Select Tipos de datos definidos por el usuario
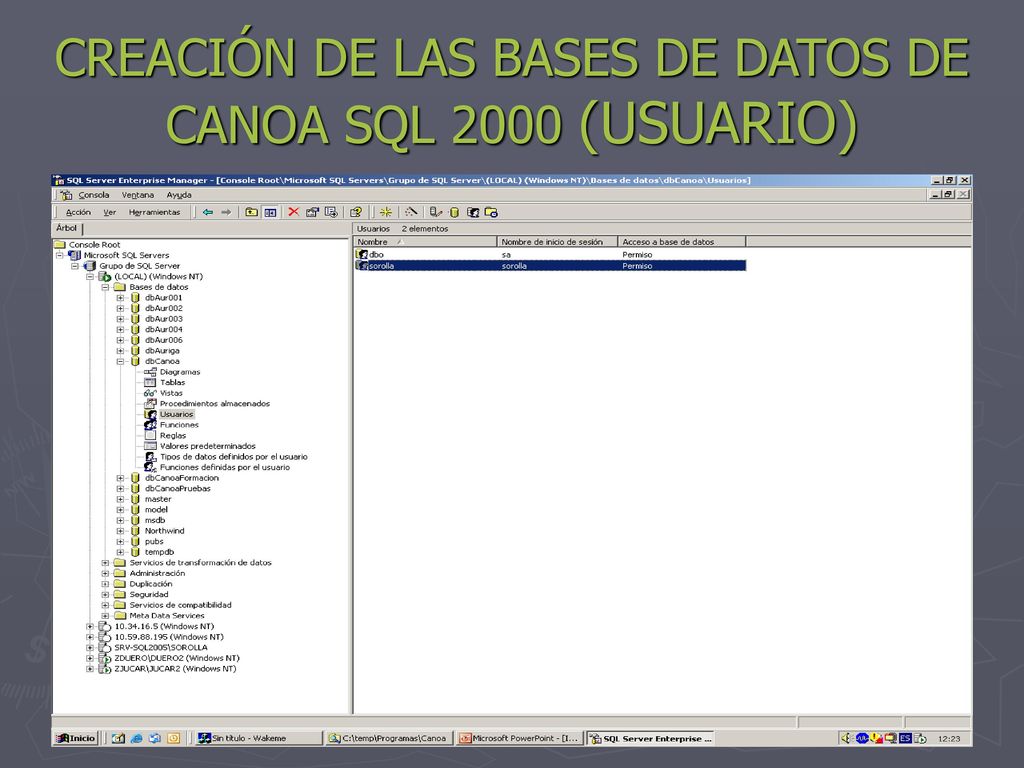Screen dimensions: 1024x768 click(233, 456)
